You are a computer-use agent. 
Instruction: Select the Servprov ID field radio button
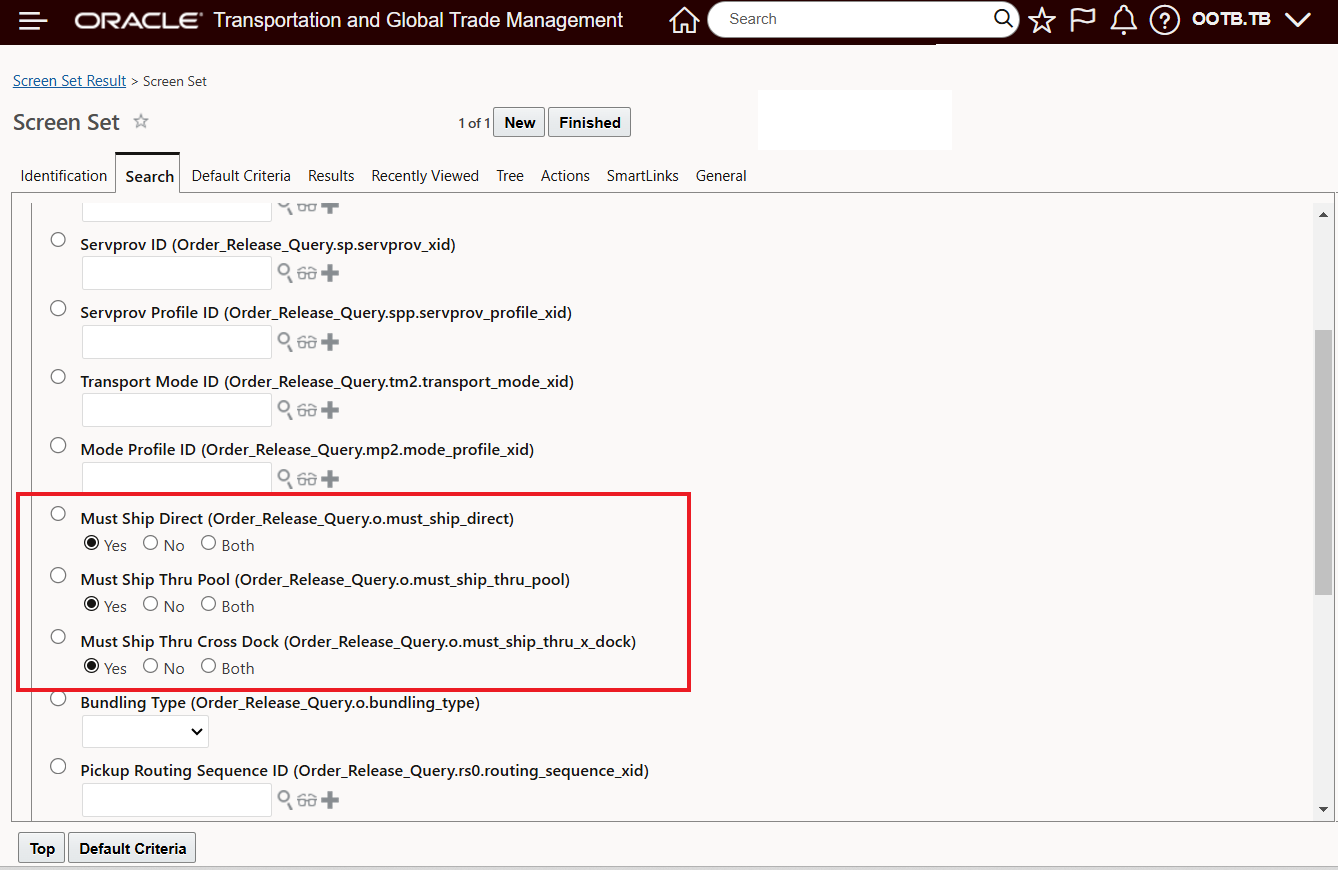58,240
